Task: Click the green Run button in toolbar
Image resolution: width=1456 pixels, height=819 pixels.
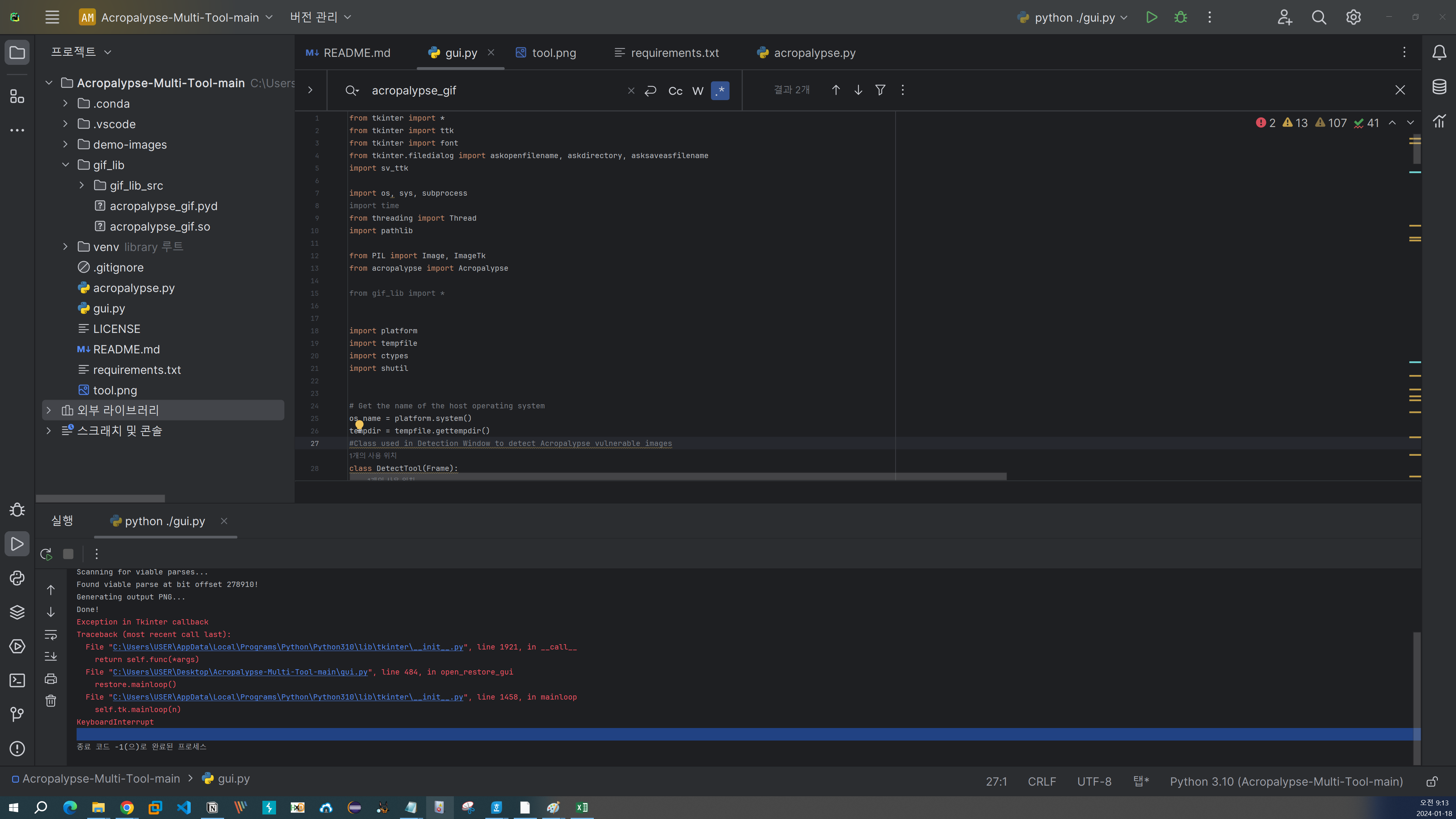Action: pyautogui.click(x=1152, y=17)
